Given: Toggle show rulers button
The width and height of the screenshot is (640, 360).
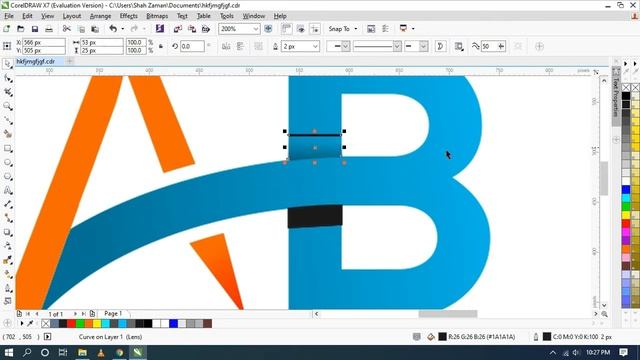Looking at the screenshot, I should tap(287, 29).
